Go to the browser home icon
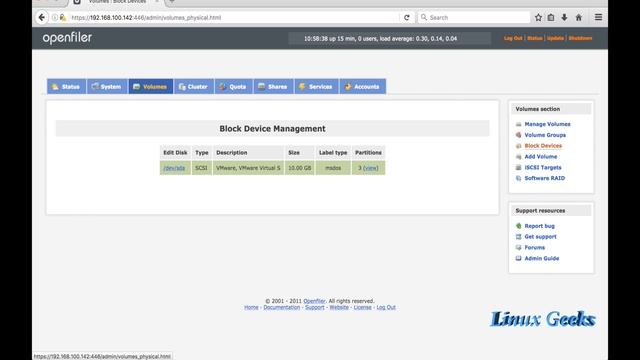Image resolution: width=640 pixels, height=360 pixels. coord(578,18)
